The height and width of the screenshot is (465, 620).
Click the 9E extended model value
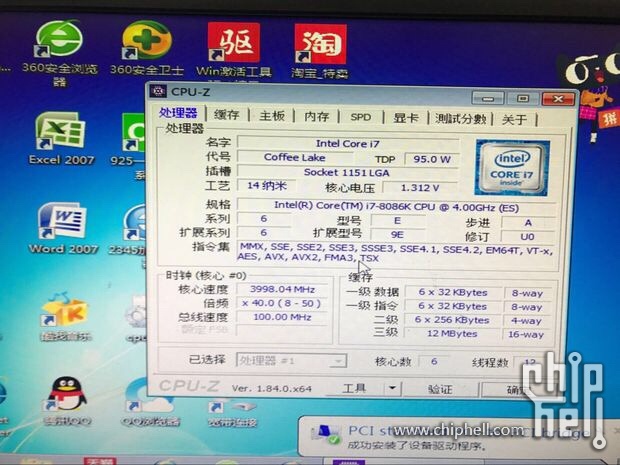[x=397, y=234]
